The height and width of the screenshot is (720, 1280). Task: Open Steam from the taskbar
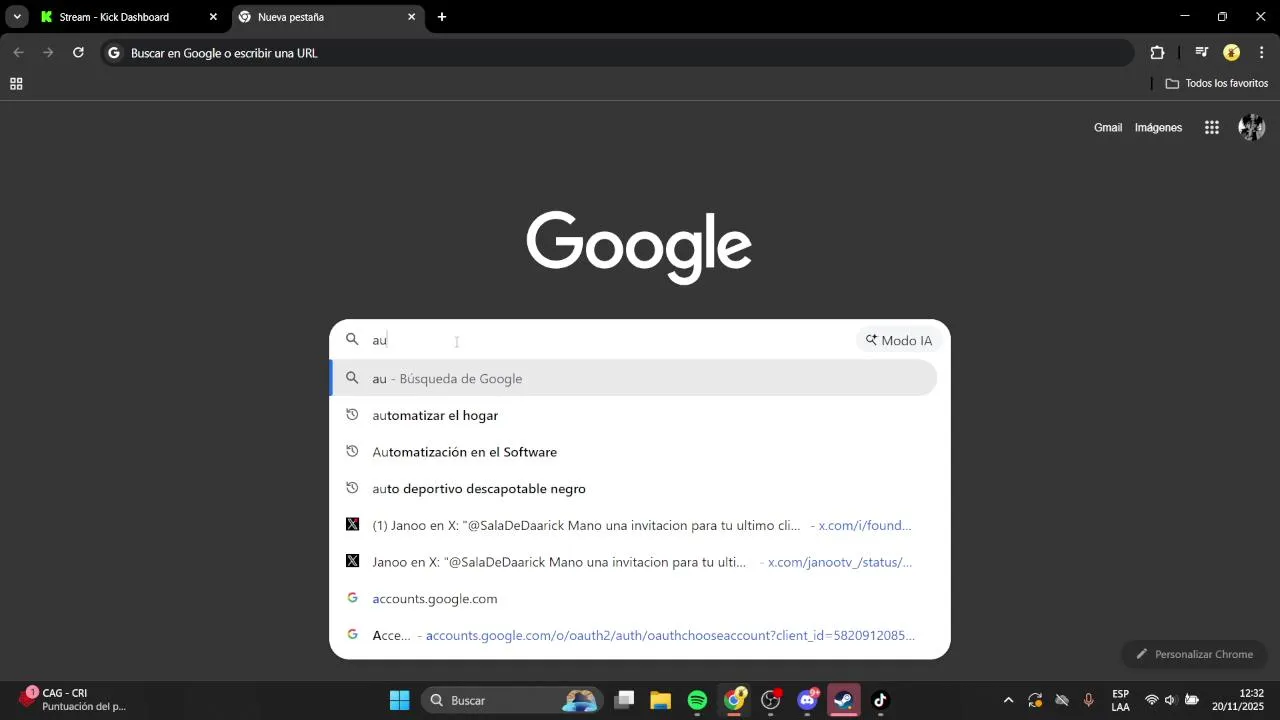click(844, 700)
